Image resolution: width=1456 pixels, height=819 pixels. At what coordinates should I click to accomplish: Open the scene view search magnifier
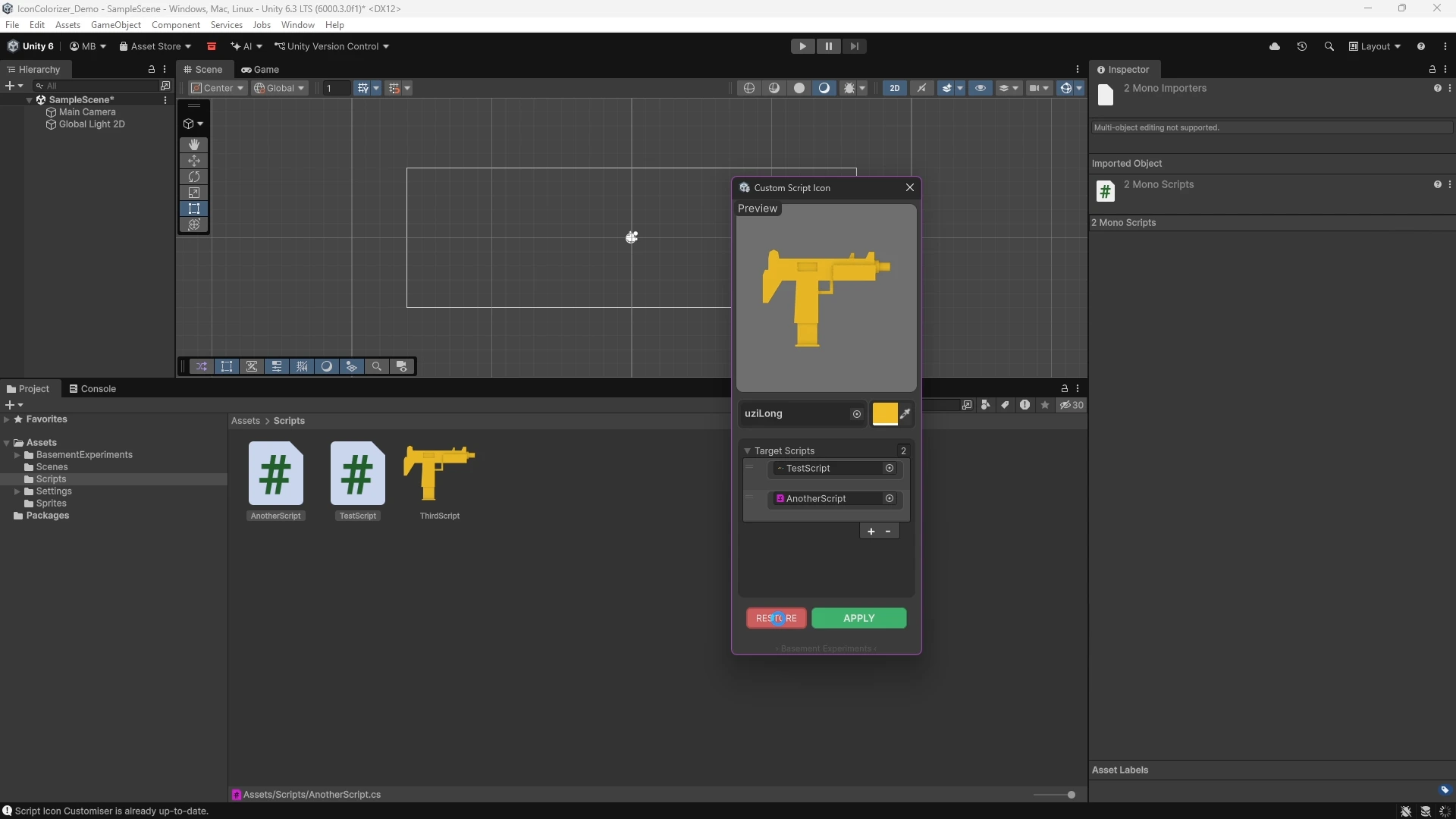pyautogui.click(x=376, y=366)
